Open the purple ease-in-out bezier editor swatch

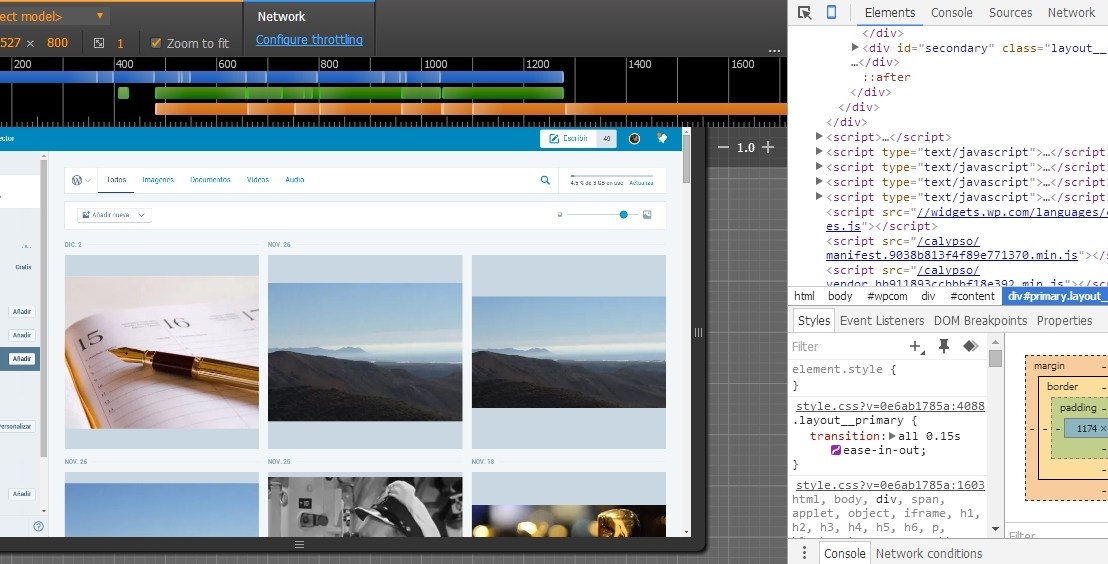[835, 450]
